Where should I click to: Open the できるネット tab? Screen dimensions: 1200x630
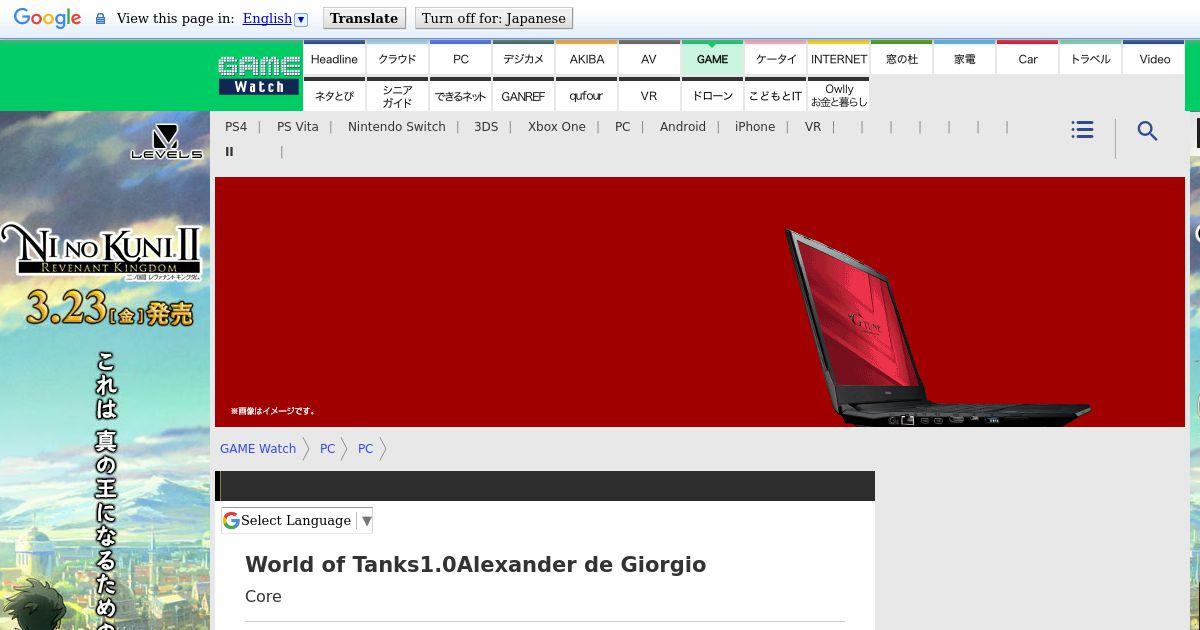460,94
